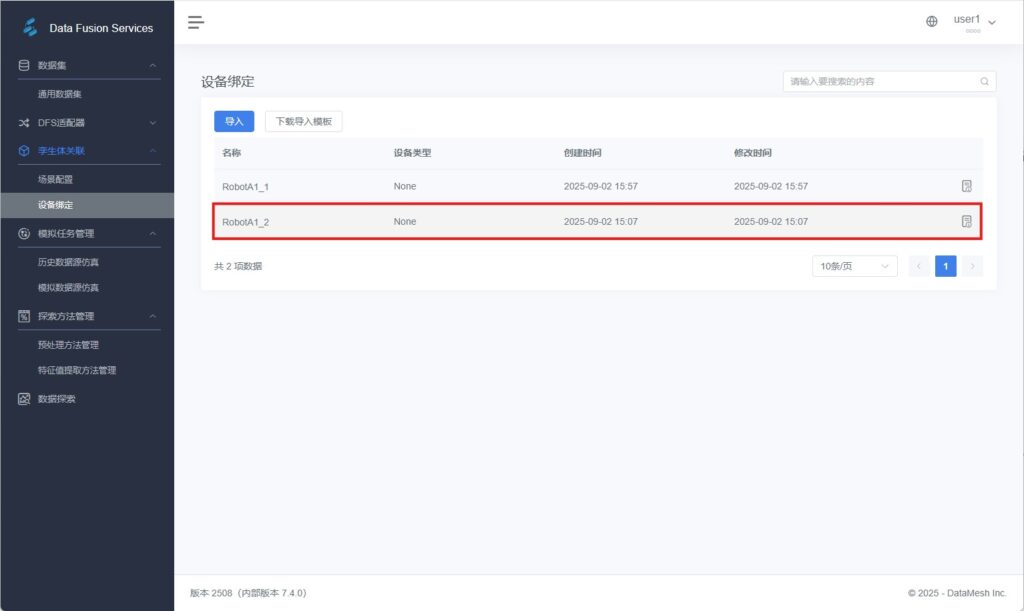
Task: Click the RobotA1_2 name cell
Action: (x=246, y=222)
